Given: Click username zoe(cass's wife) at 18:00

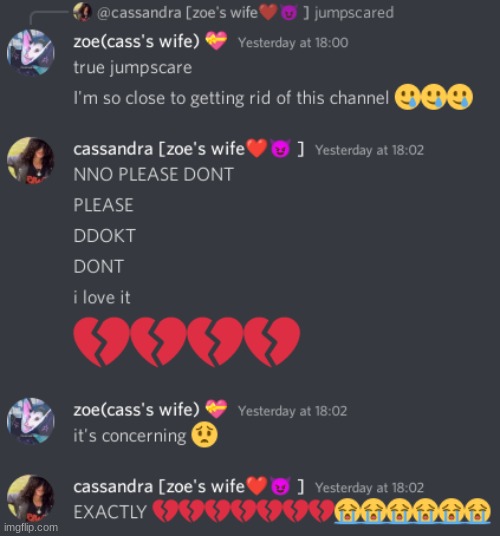Looking at the screenshot, I should pos(136,42).
